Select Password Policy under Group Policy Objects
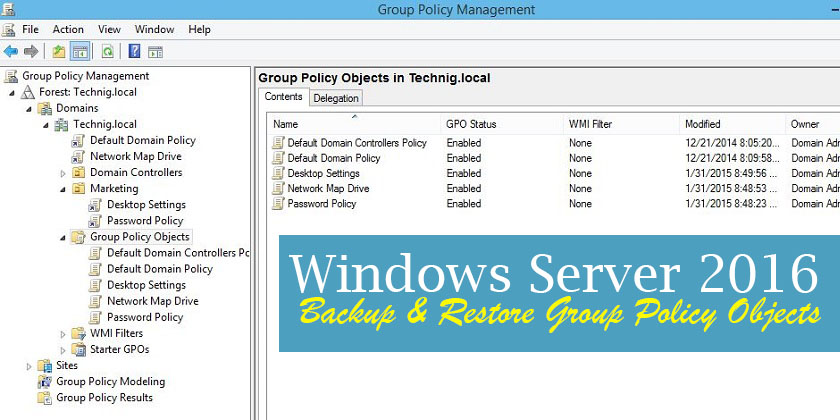Image resolution: width=840 pixels, height=420 pixels. pyautogui.click(x=145, y=317)
